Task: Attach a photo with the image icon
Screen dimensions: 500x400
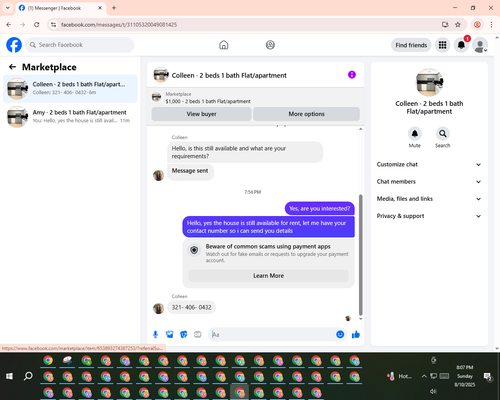Action: 170,334
